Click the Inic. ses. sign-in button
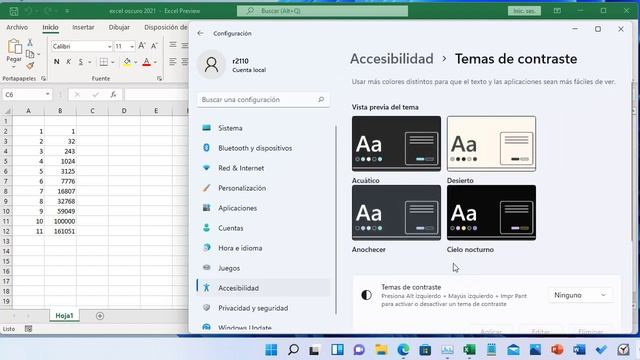The width and height of the screenshot is (640, 360). 524,11
